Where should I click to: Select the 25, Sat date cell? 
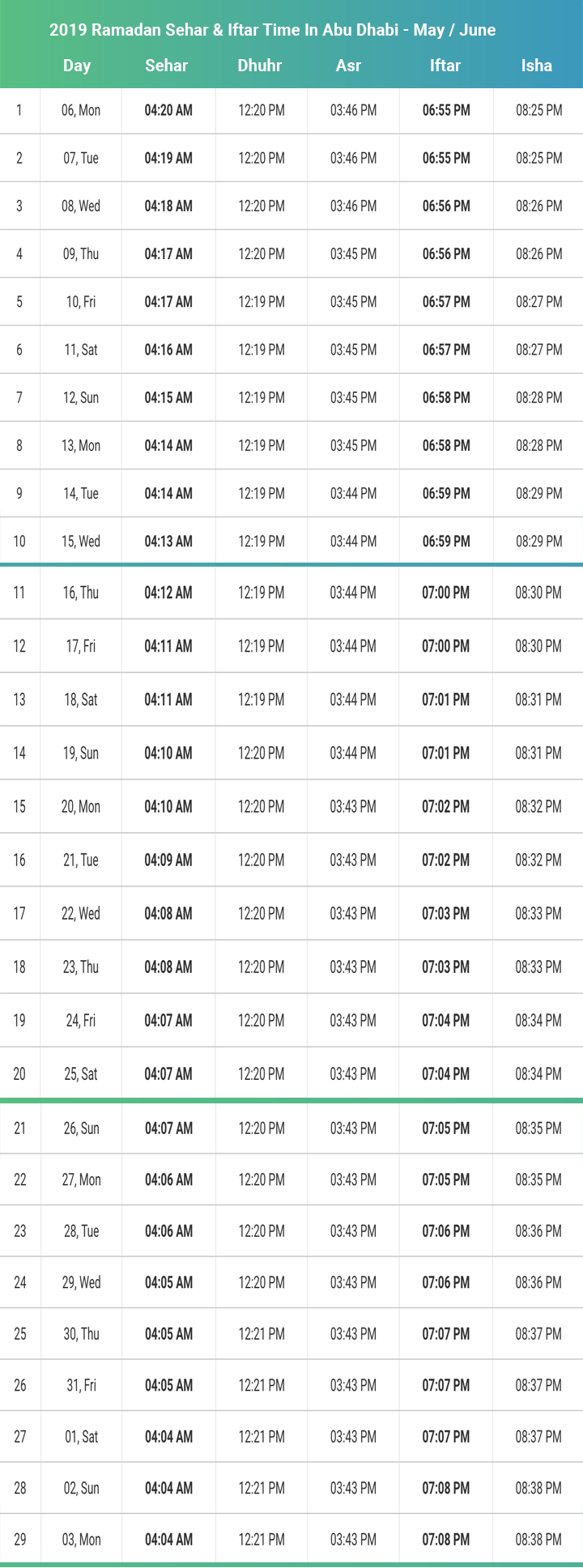pyautogui.click(x=81, y=1074)
